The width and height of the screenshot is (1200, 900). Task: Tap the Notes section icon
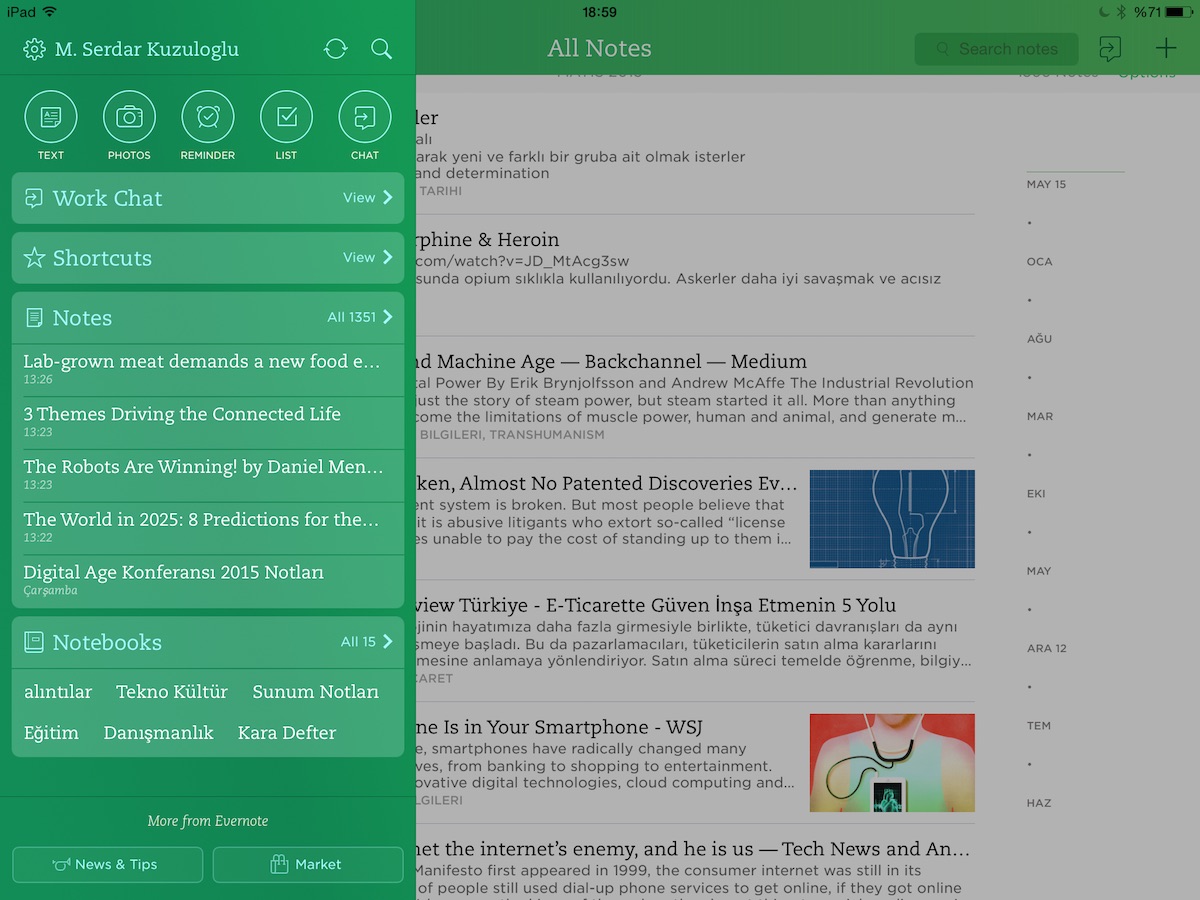[x=34, y=318]
